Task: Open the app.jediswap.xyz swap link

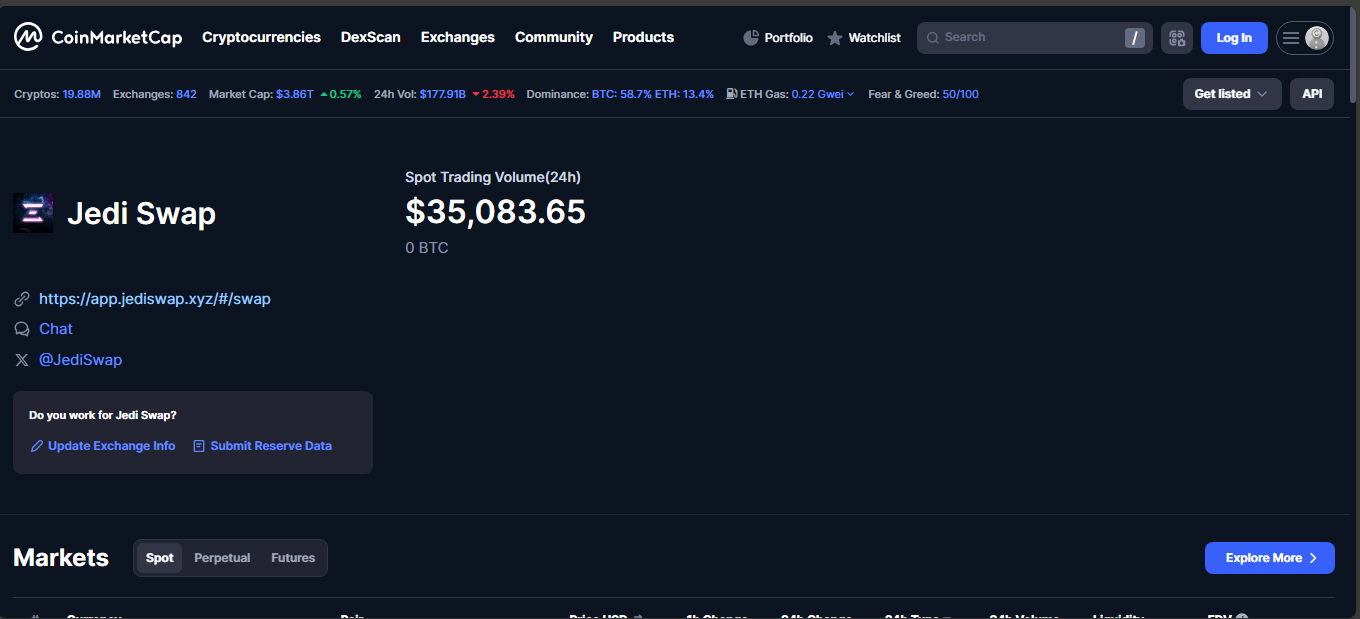Action: tap(155, 299)
